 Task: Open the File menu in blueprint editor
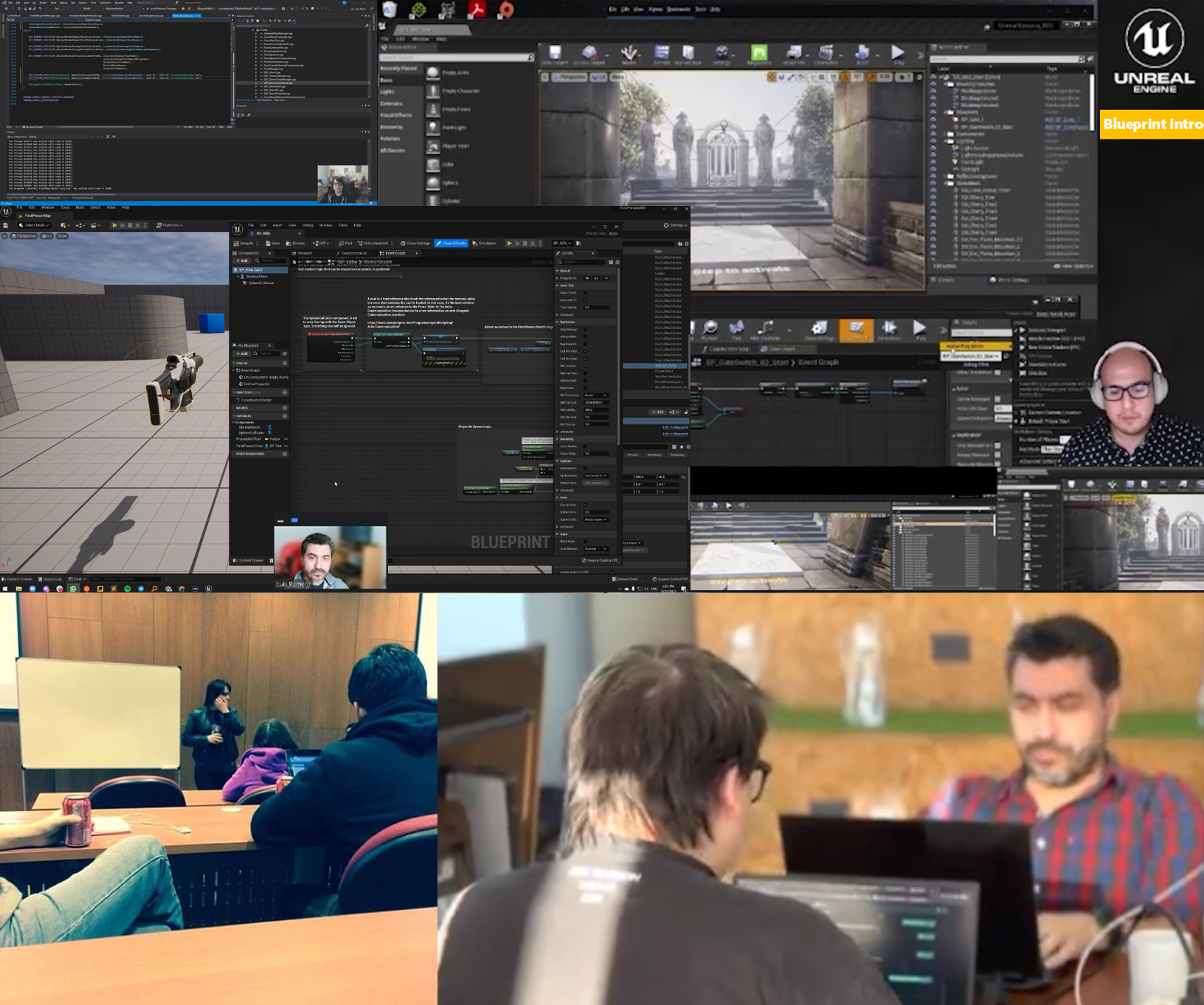coord(251,225)
